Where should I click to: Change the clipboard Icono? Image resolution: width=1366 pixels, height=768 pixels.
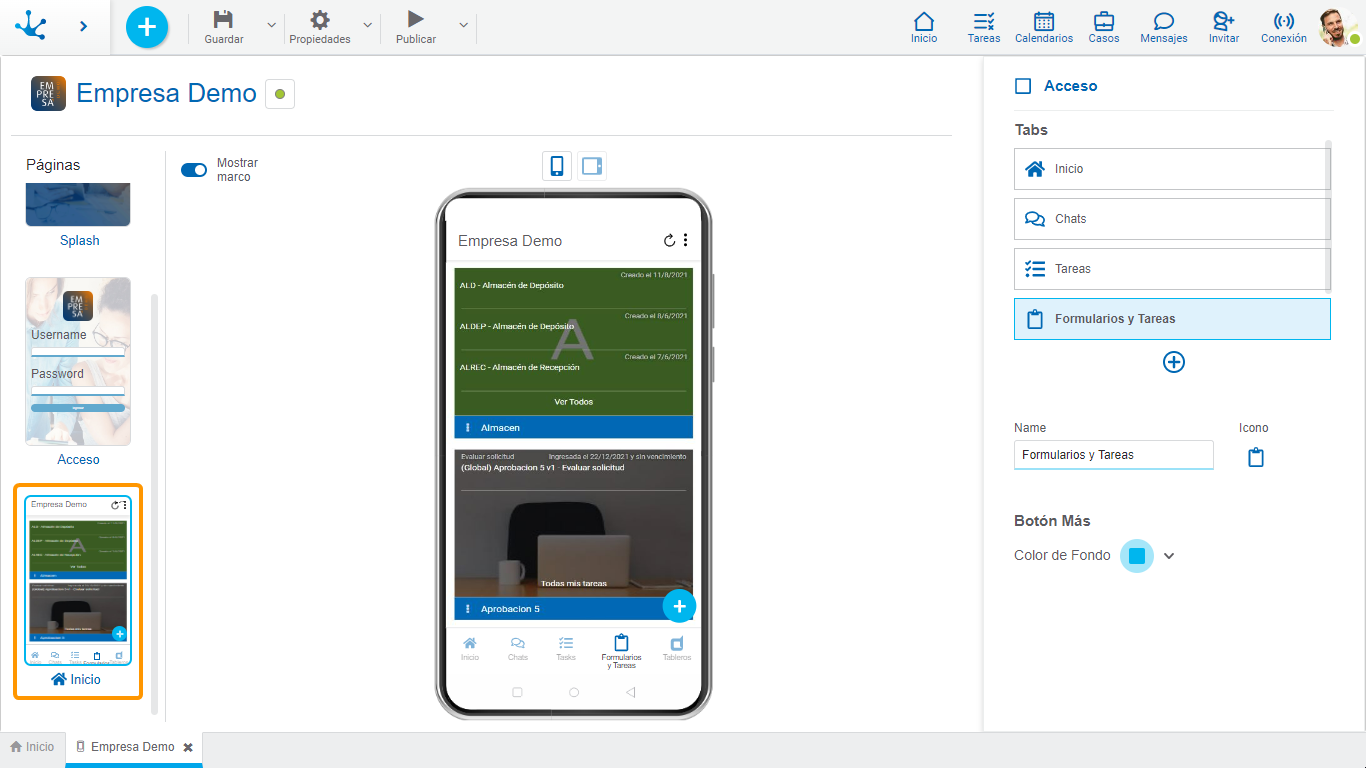pos(1256,457)
